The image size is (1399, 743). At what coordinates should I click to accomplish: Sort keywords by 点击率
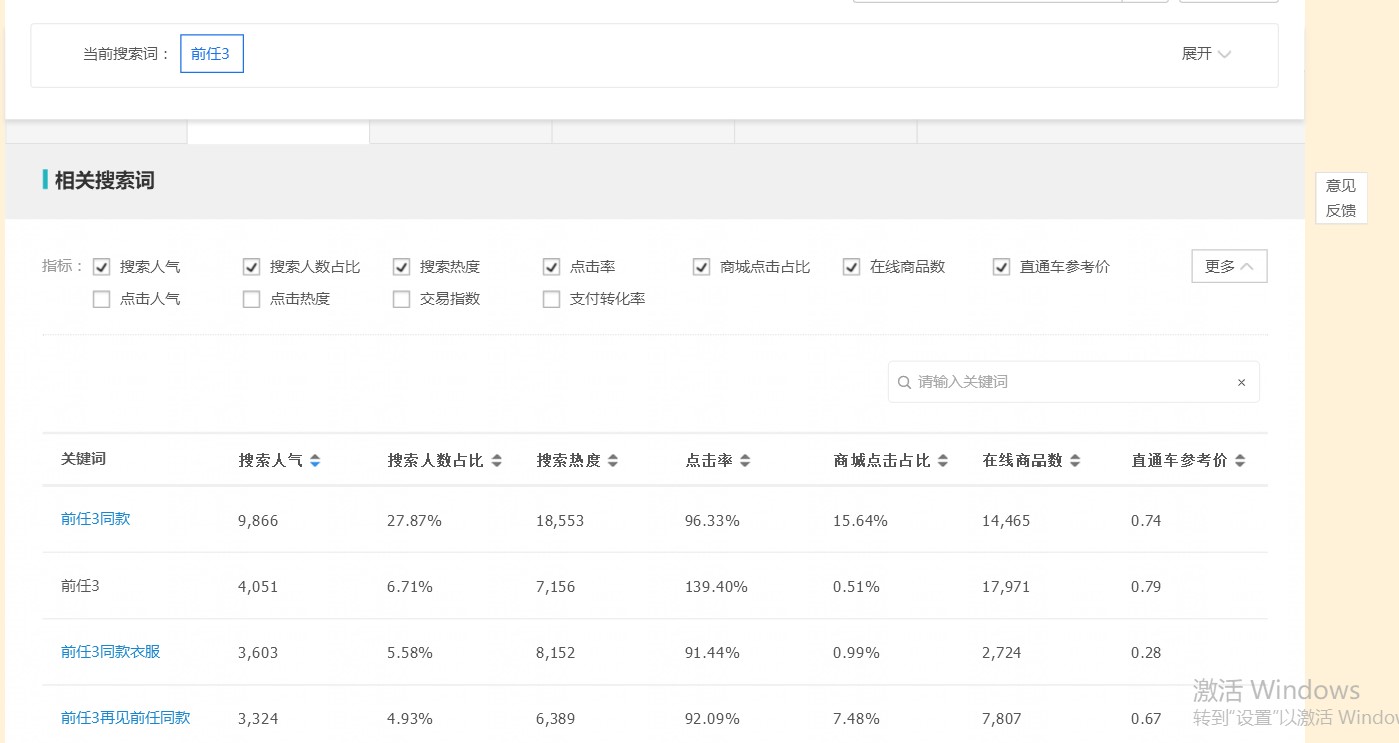pyautogui.click(x=744, y=460)
